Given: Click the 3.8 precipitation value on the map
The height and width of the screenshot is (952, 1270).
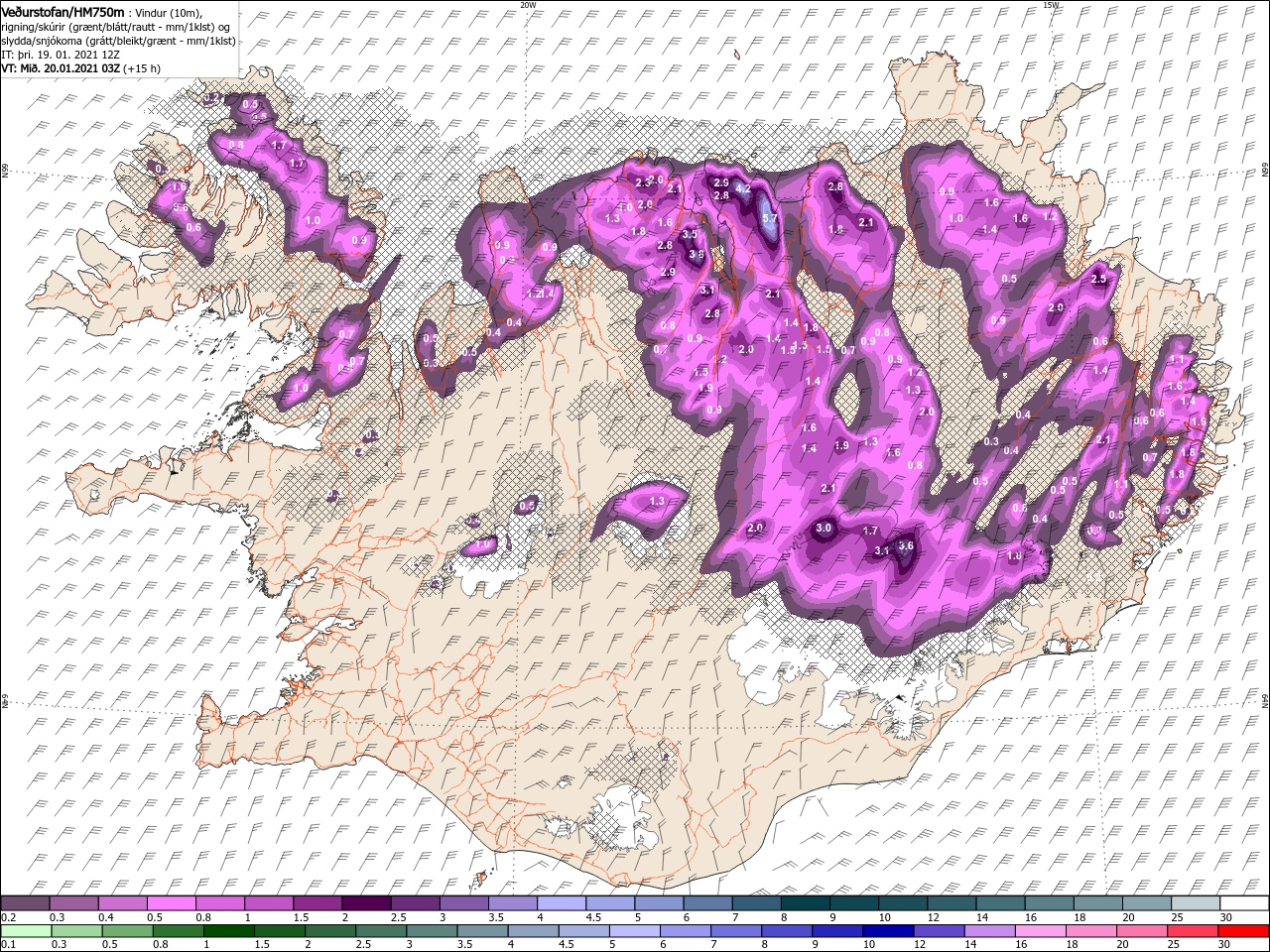Looking at the screenshot, I should (697, 254).
